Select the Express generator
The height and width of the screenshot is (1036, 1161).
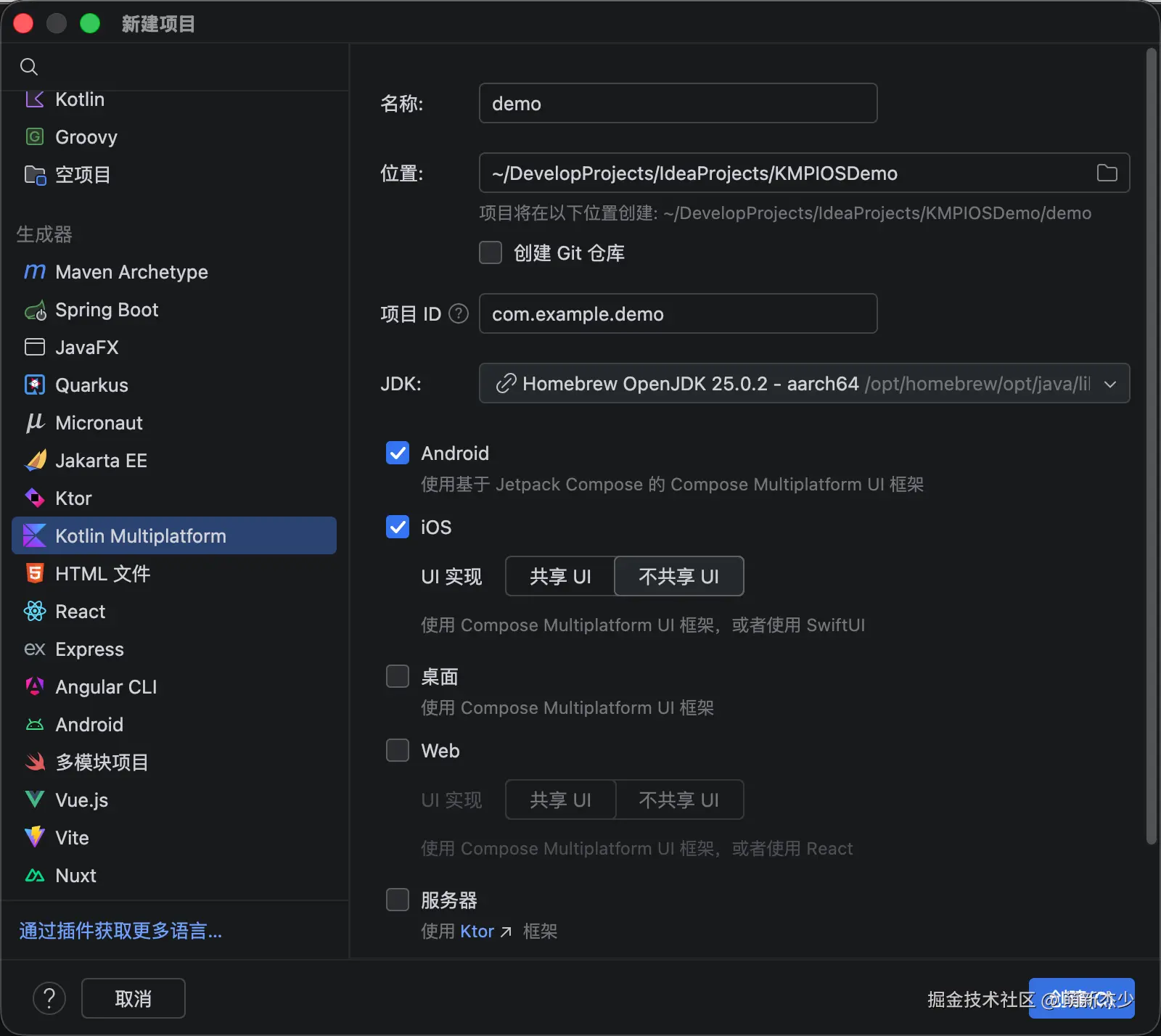click(x=174, y=649)
